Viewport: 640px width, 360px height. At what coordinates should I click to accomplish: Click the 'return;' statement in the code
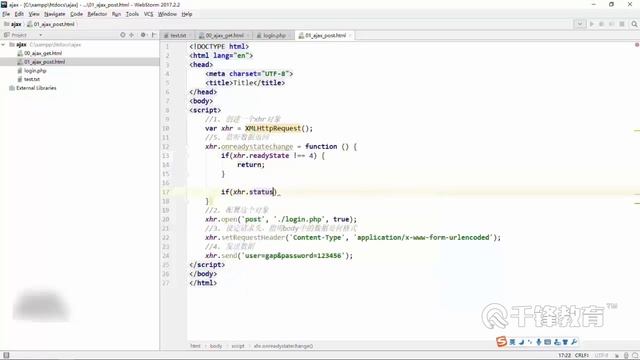coord(251,164)
